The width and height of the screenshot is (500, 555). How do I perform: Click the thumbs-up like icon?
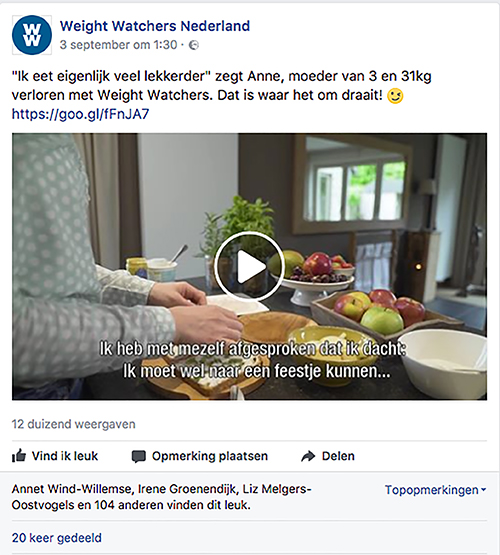[x=19, y=456]
